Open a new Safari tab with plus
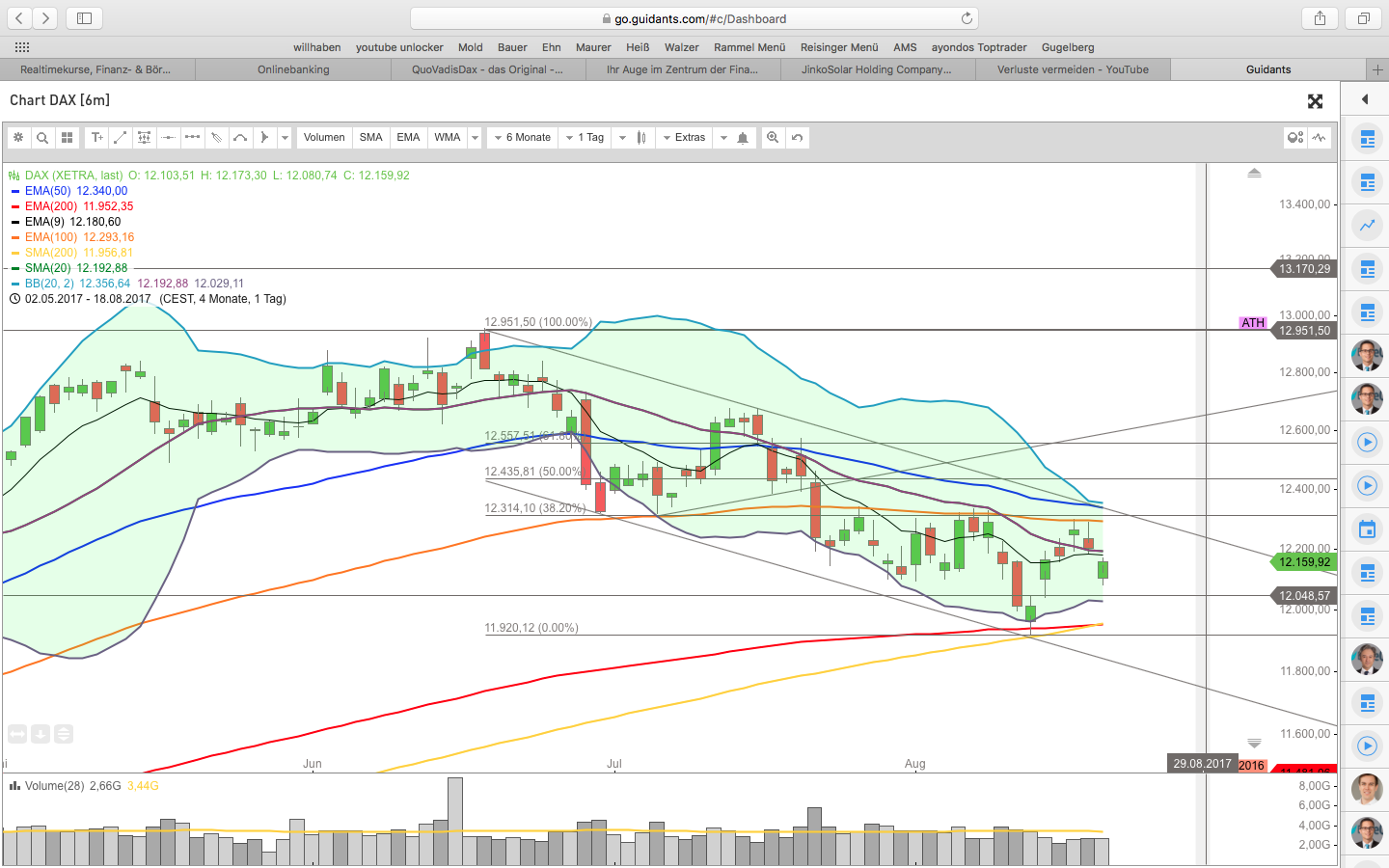The height and width of the screenshot is (868, 1389). coord(1377,69)
